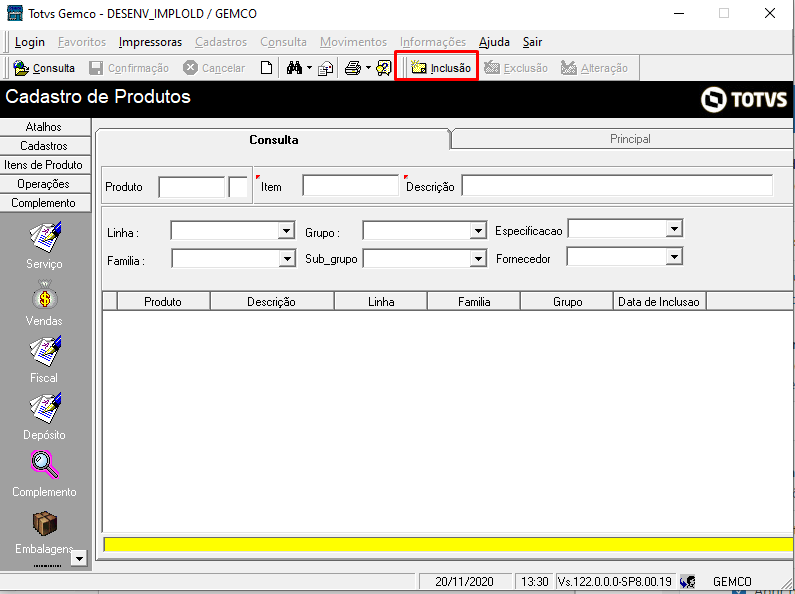Screen dimensions: 795x594
Task: Click the Grupo column header
Action: tap(567, 302)
